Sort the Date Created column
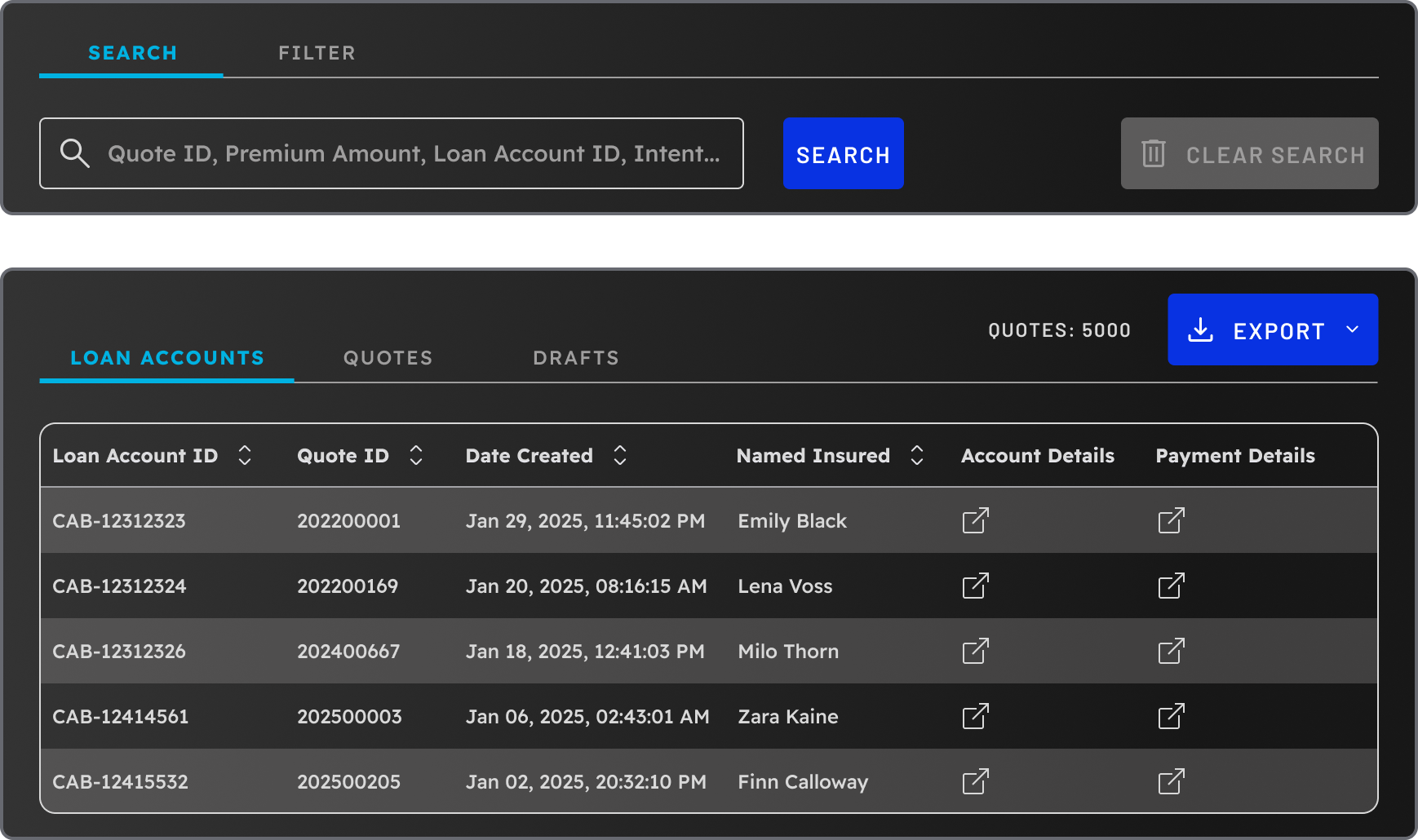This screenshot has height=840, width=1418. [620, 455]
